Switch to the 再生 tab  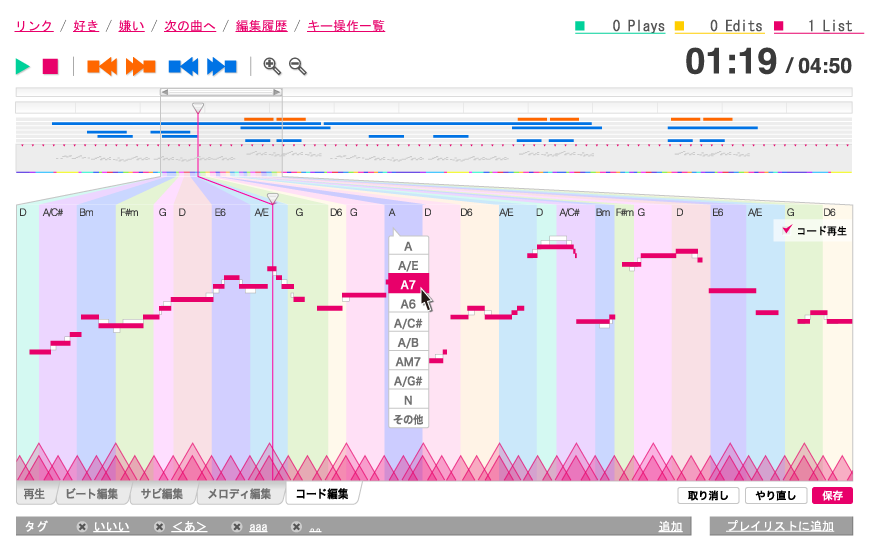(34, 493)
